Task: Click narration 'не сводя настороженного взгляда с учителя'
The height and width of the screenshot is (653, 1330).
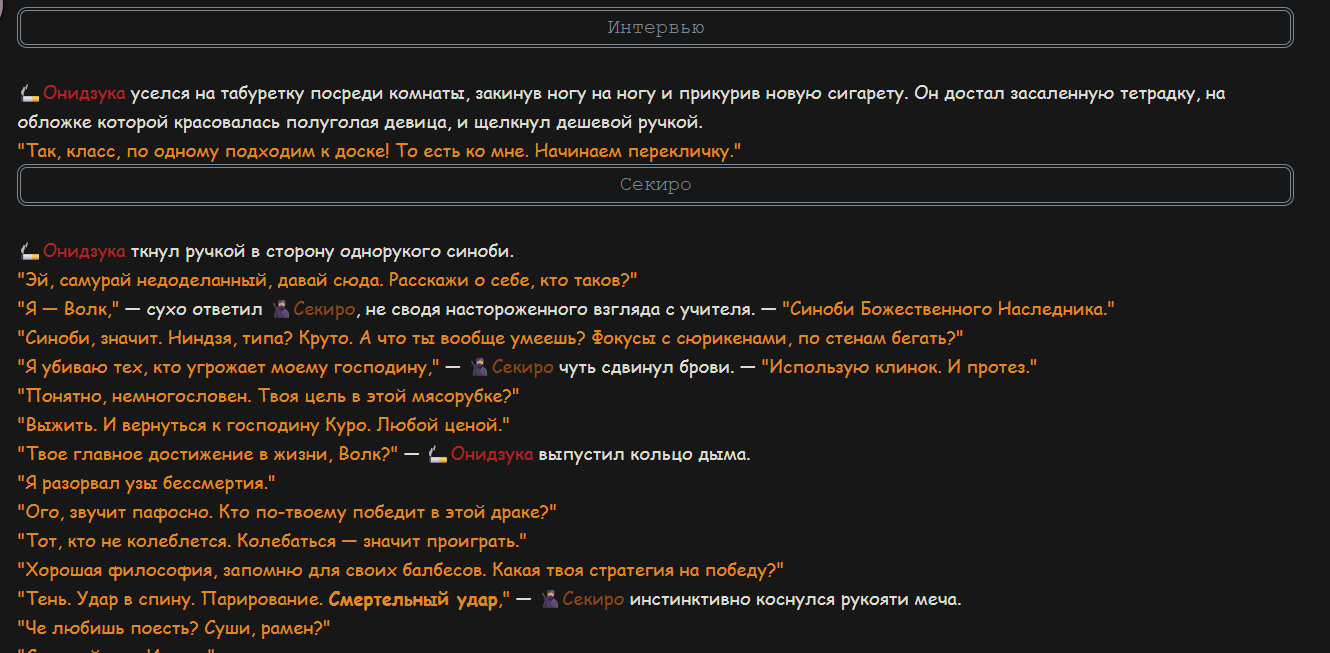Action: (x=561, y=309)
